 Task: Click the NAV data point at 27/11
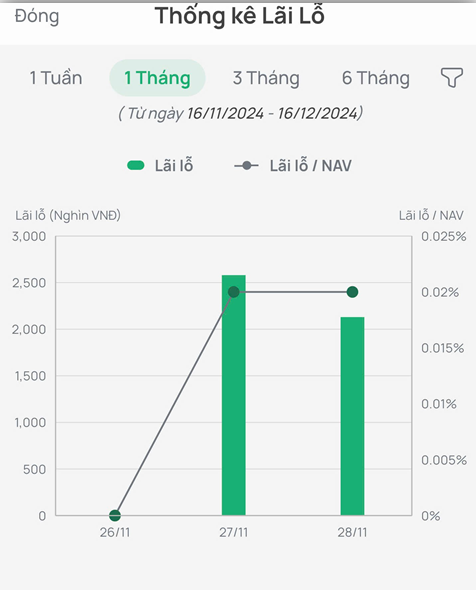[234, 292]
